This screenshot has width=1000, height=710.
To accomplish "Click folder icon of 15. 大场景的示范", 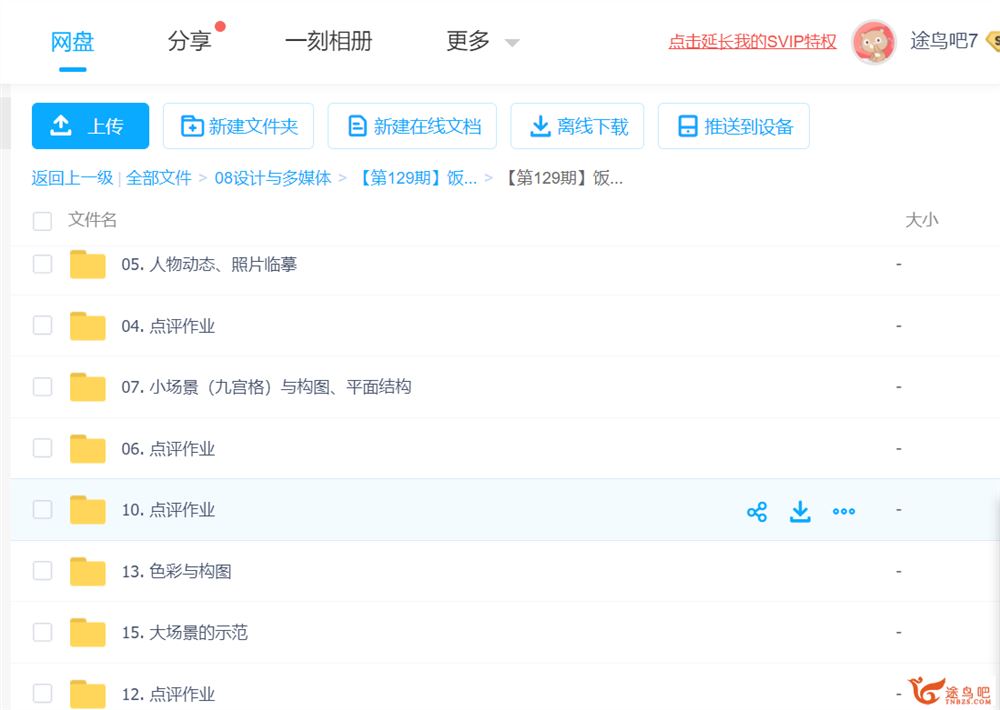I will pos(88,633).
